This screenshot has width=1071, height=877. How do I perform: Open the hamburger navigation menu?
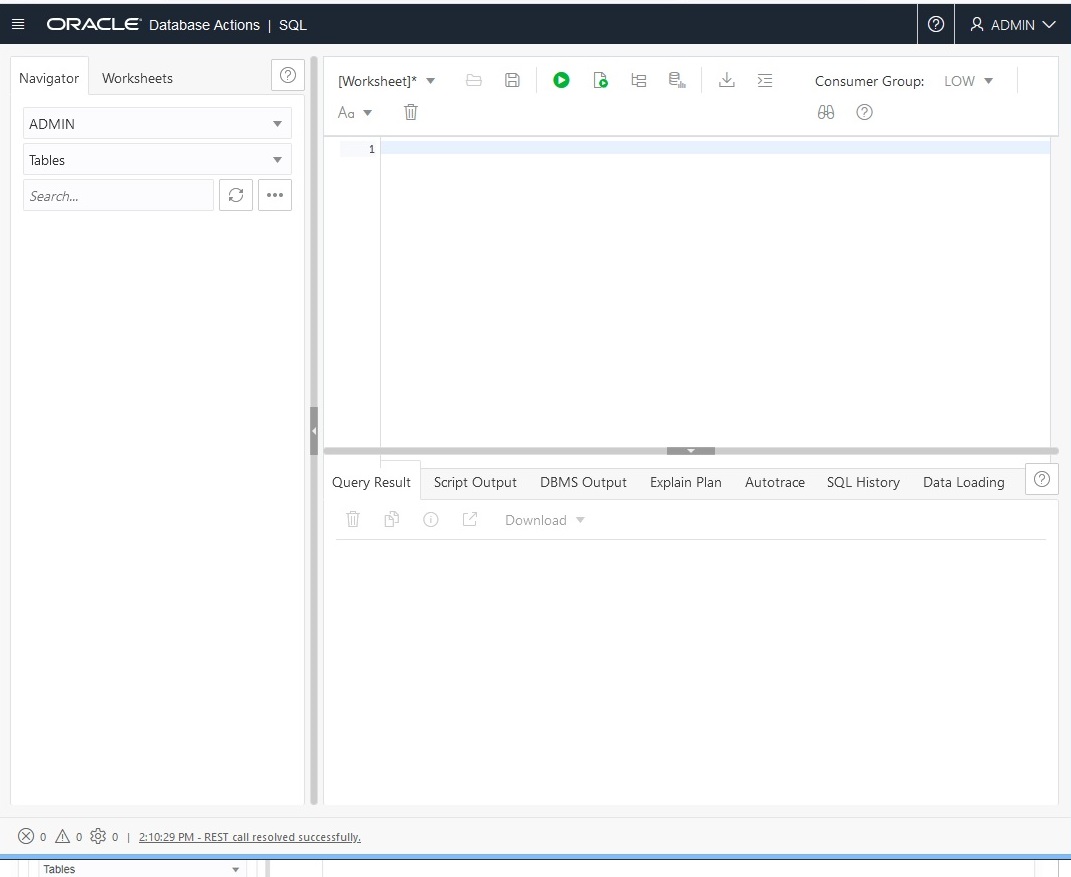18,24
